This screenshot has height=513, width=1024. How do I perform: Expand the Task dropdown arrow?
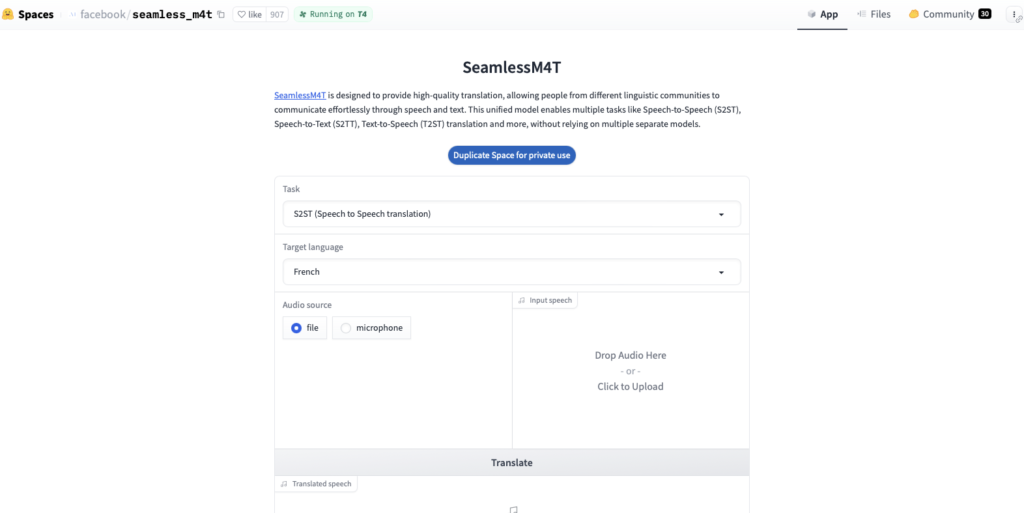pyautogui.click(x=721, y=214)
